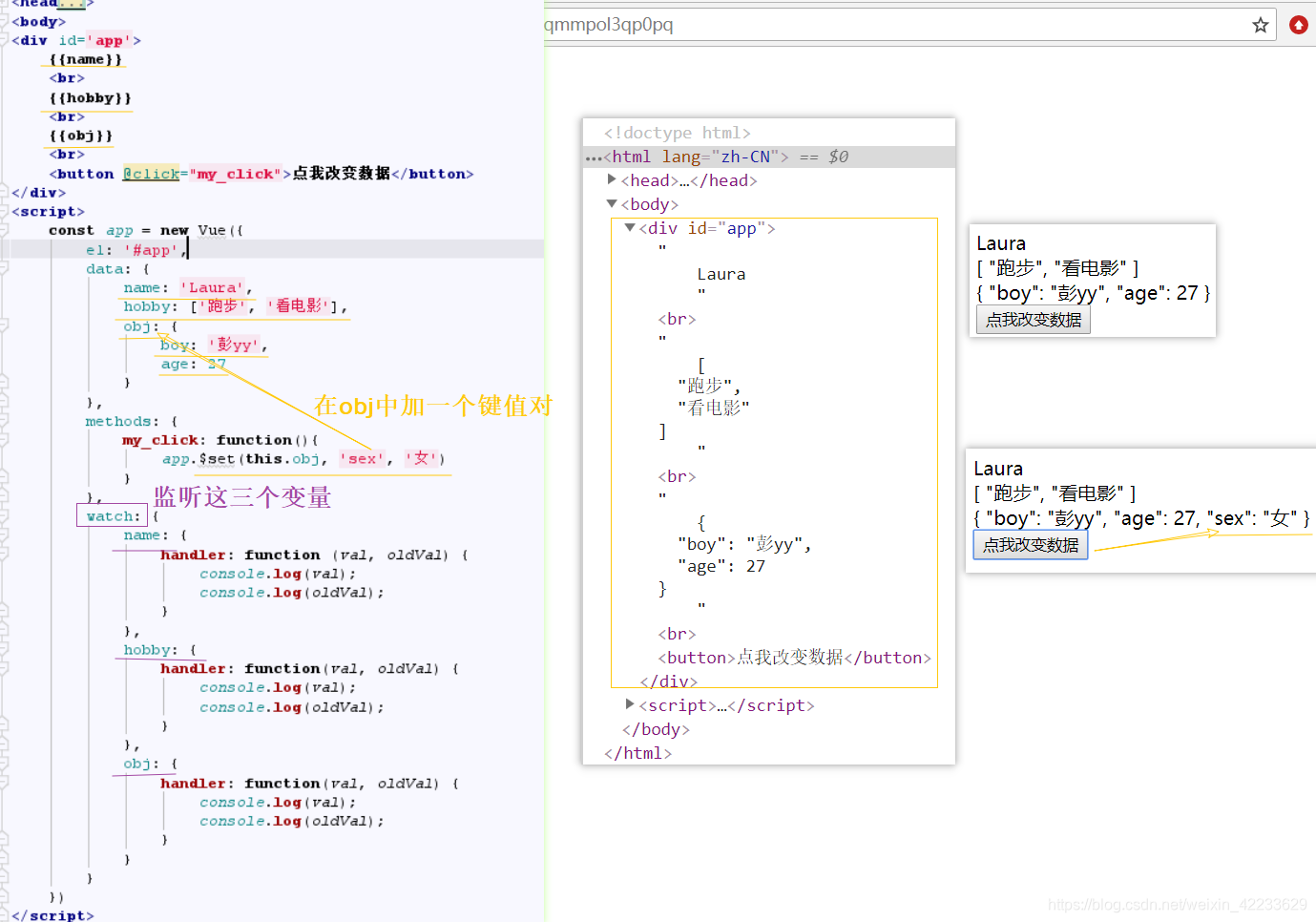Click the "看电影" entry in DOM tree
The width and height of the screenshot is (1316, 922).
pos(714,409)
